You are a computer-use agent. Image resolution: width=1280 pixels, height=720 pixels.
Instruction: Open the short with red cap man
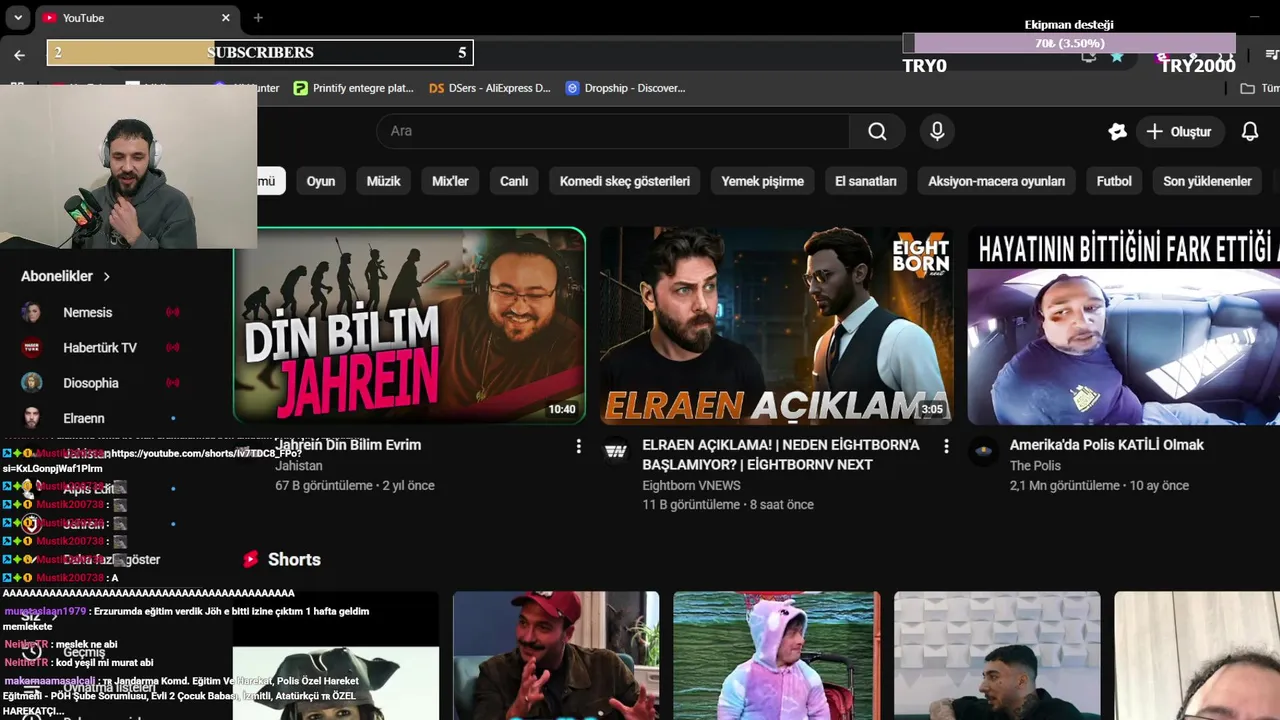[x=556, y=656]
